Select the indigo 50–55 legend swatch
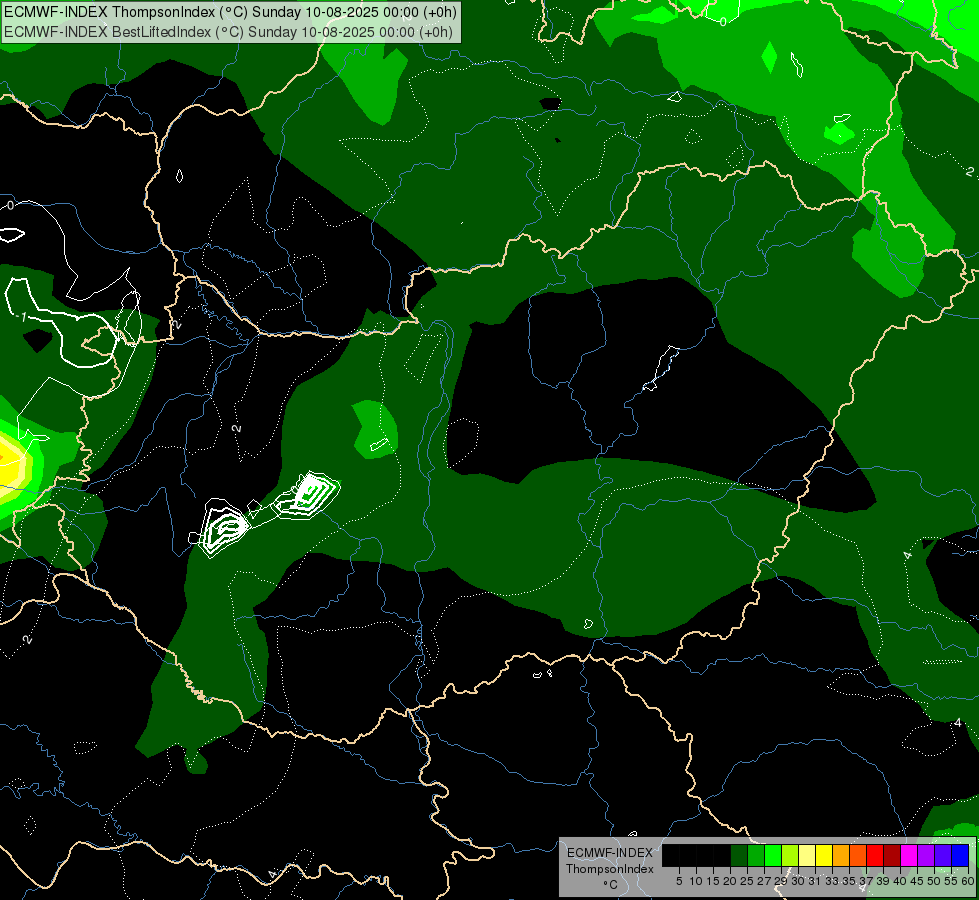The width and height of the screenshot is (979, 900). 943,855
